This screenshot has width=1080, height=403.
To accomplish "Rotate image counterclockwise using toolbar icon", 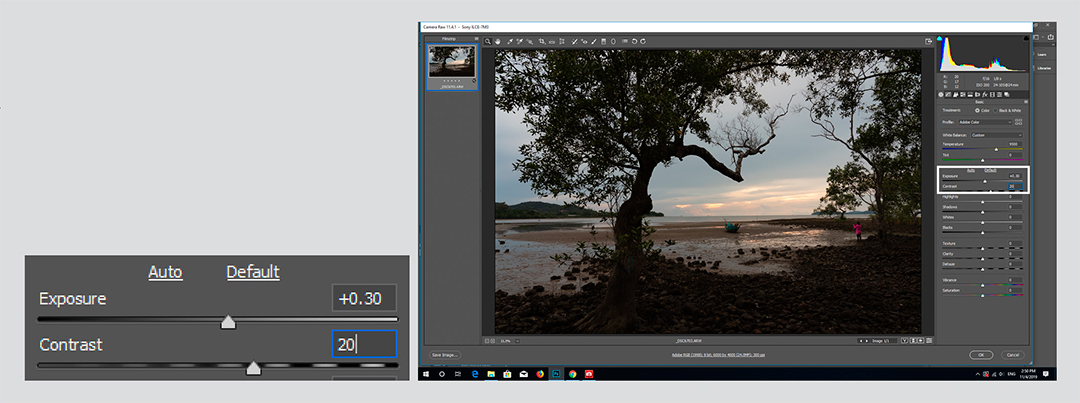I will pos(636,41).
